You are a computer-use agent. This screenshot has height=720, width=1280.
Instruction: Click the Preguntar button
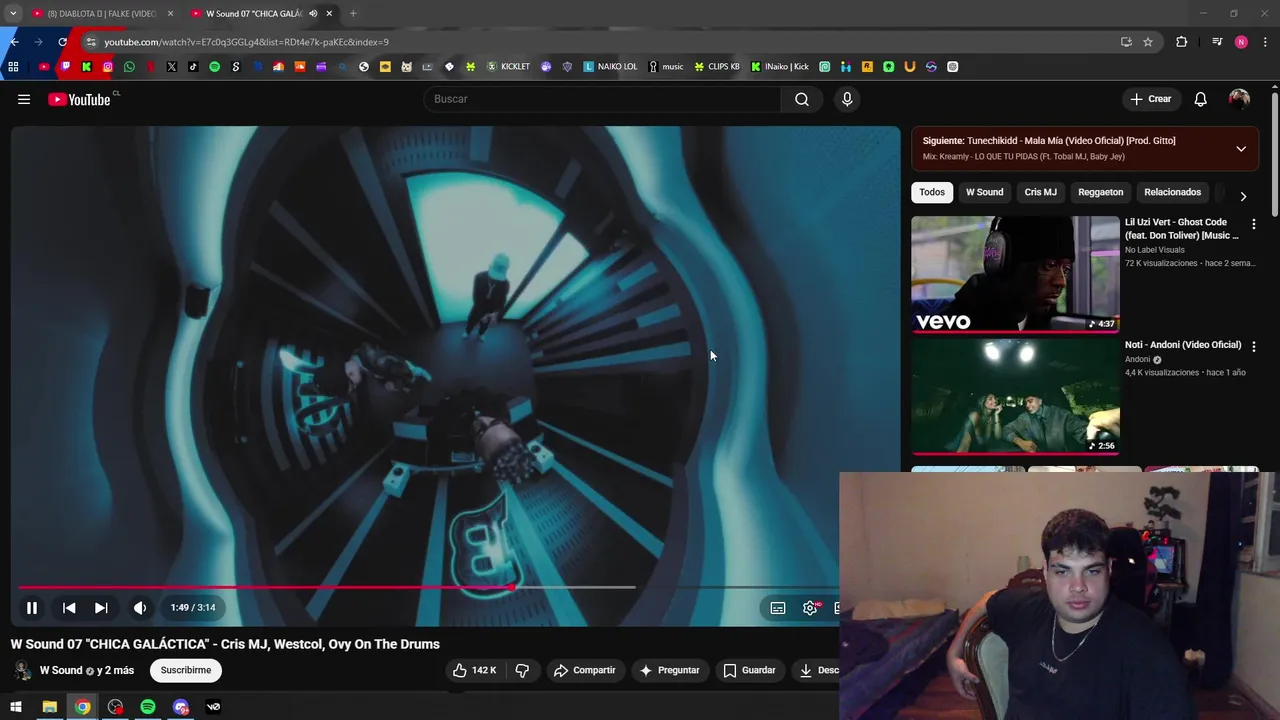669,670
